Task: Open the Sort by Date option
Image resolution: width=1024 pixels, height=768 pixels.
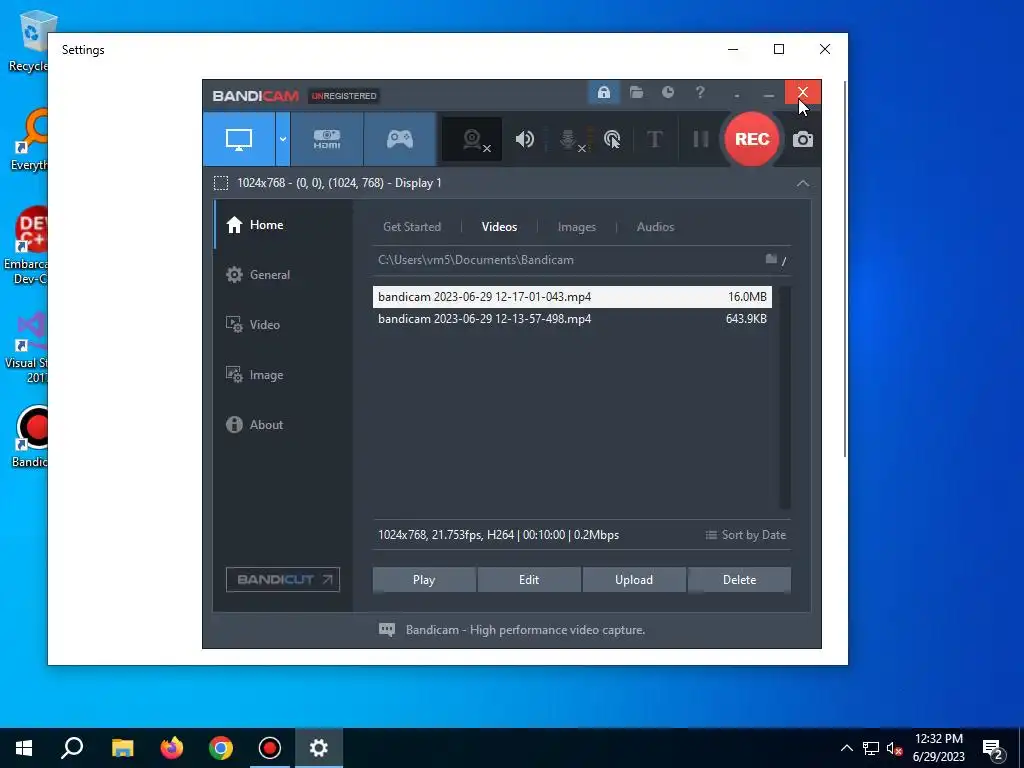Action: tap(746, 535)
